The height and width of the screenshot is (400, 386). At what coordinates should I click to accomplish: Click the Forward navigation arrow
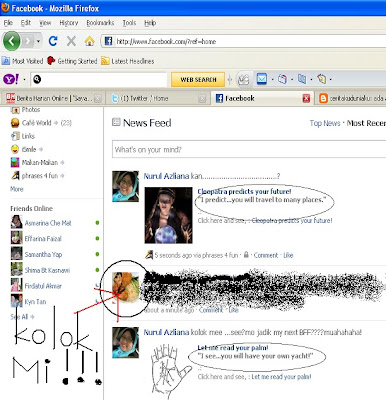click(x=28, y=41)
